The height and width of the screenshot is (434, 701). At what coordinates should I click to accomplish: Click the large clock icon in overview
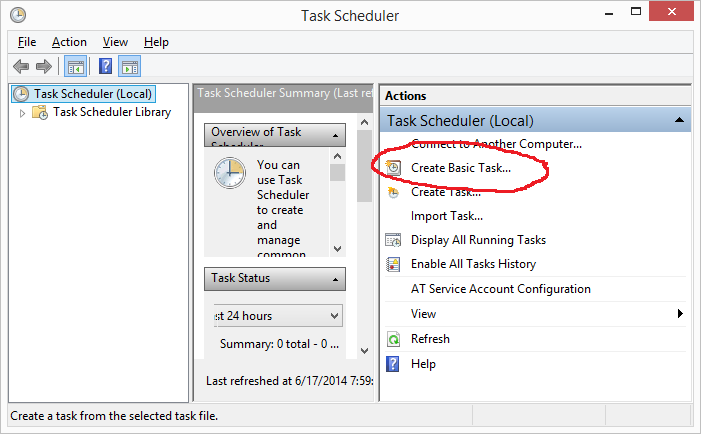(x=230, y=173)
